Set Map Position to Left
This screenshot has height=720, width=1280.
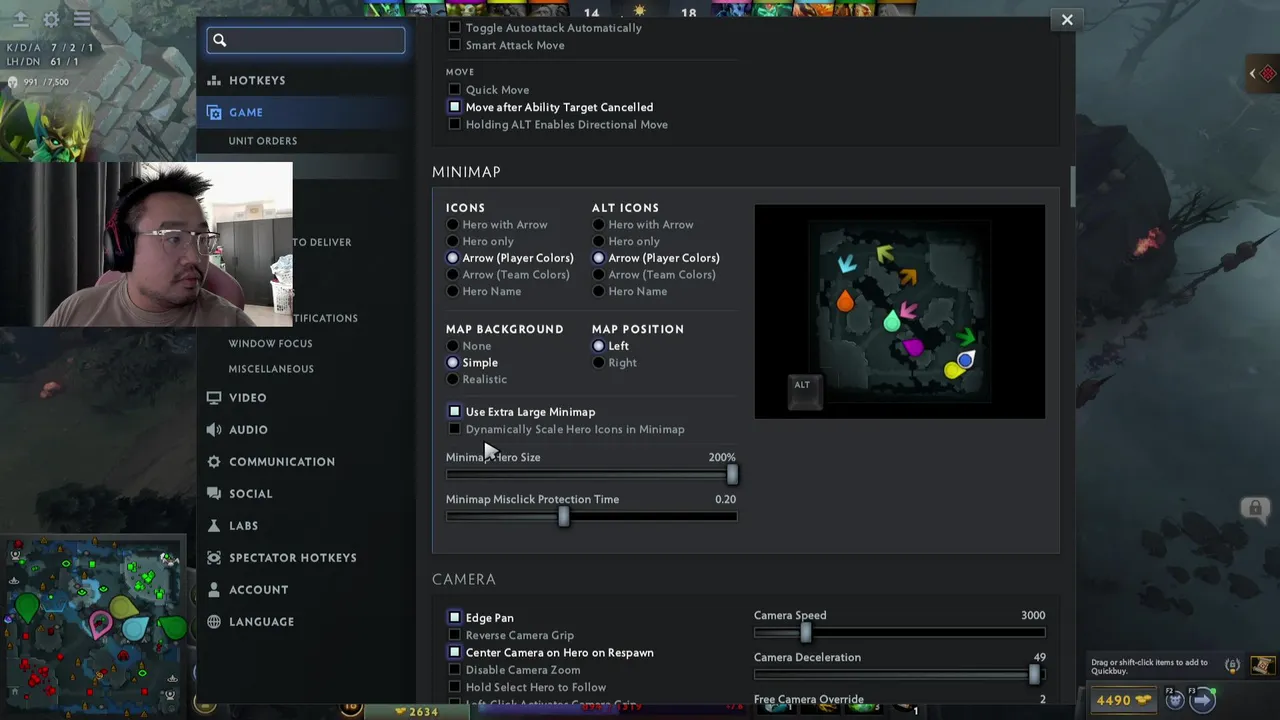pyautogui.click(x=599, y=345)
